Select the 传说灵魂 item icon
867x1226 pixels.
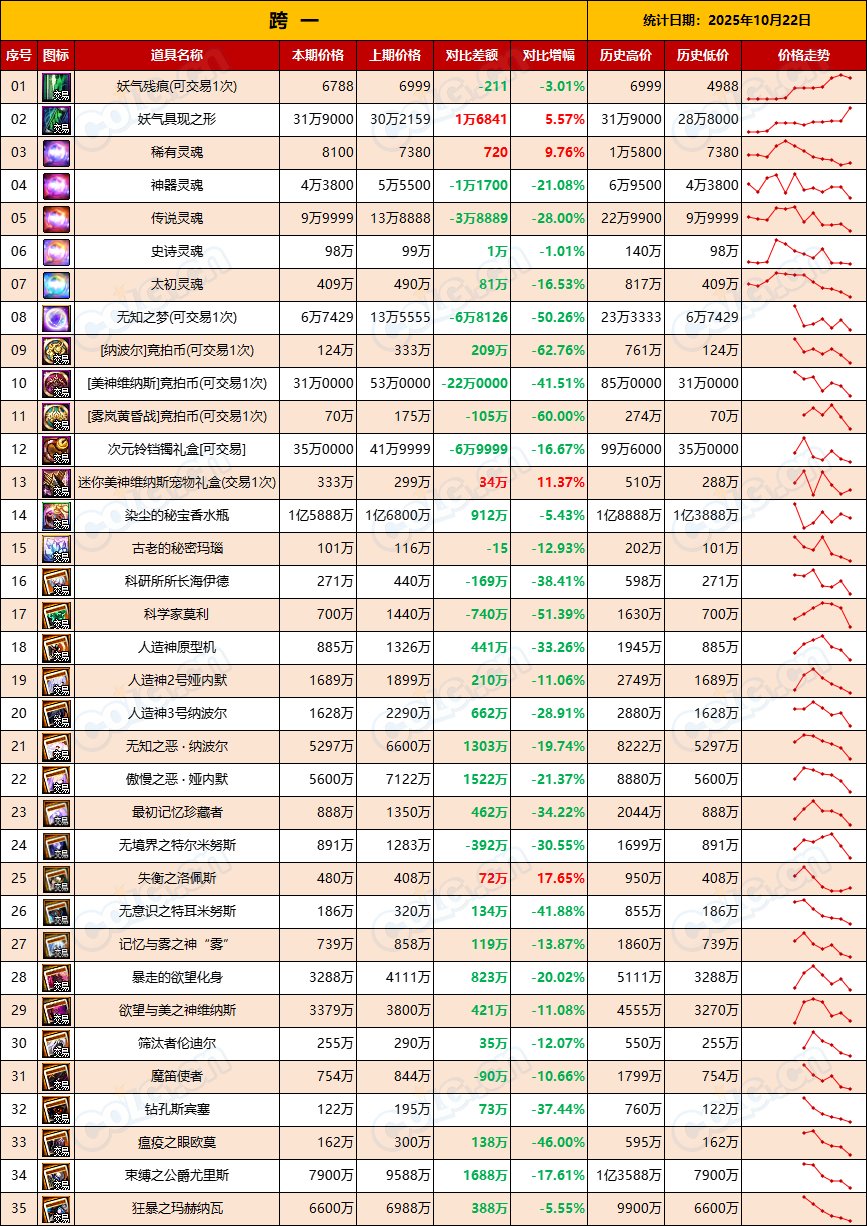point(56,219)
